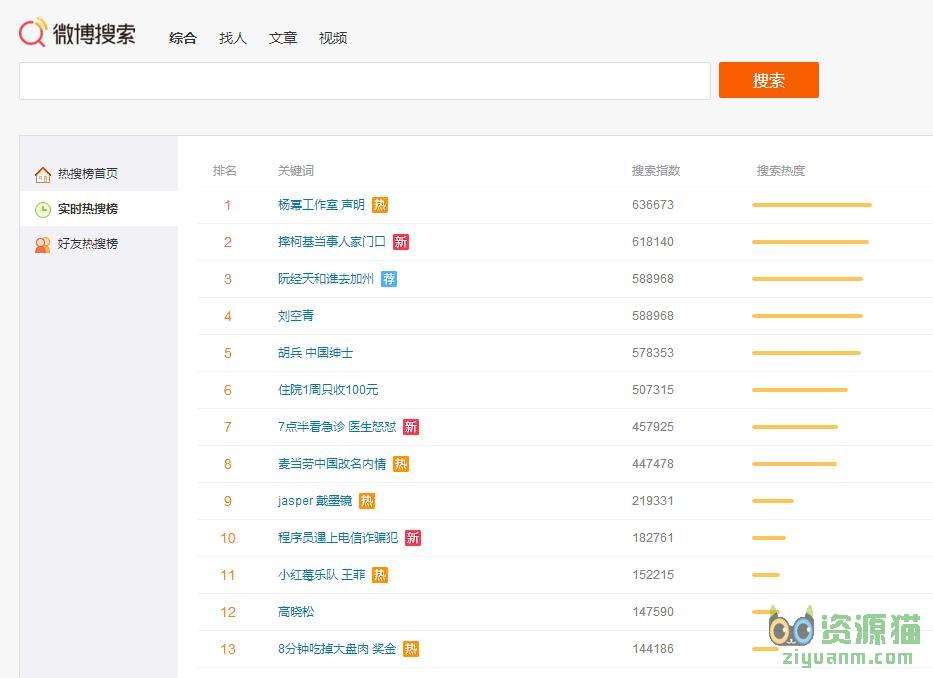
Task: Focus the Weibo search input box
Action: point(365,81)
